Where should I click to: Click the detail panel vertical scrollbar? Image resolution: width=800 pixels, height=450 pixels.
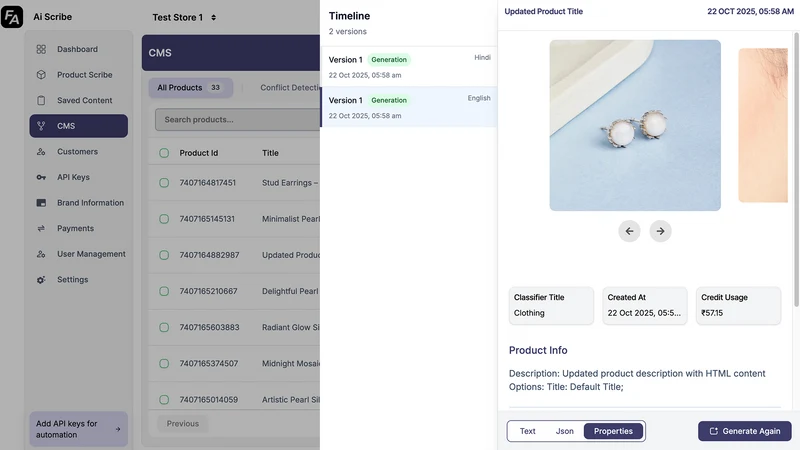pos(796,169)
